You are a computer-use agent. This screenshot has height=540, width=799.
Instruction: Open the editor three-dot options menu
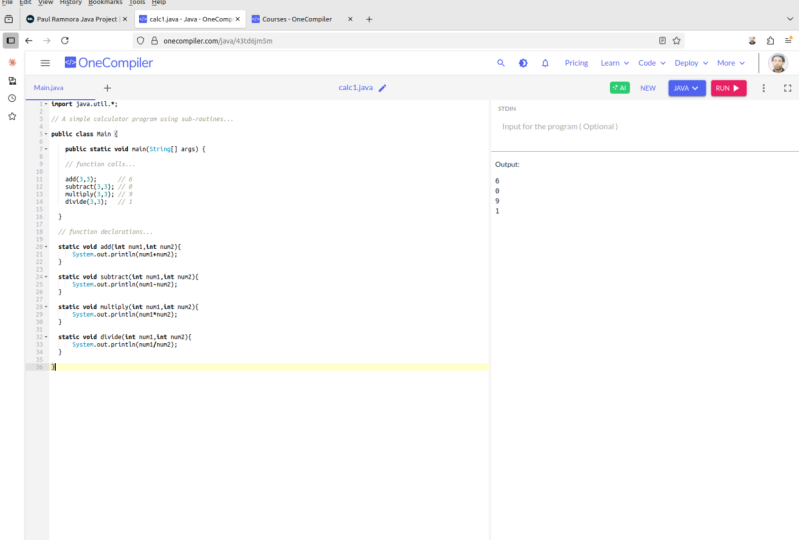pyautogui.click(x=763, y=88)
